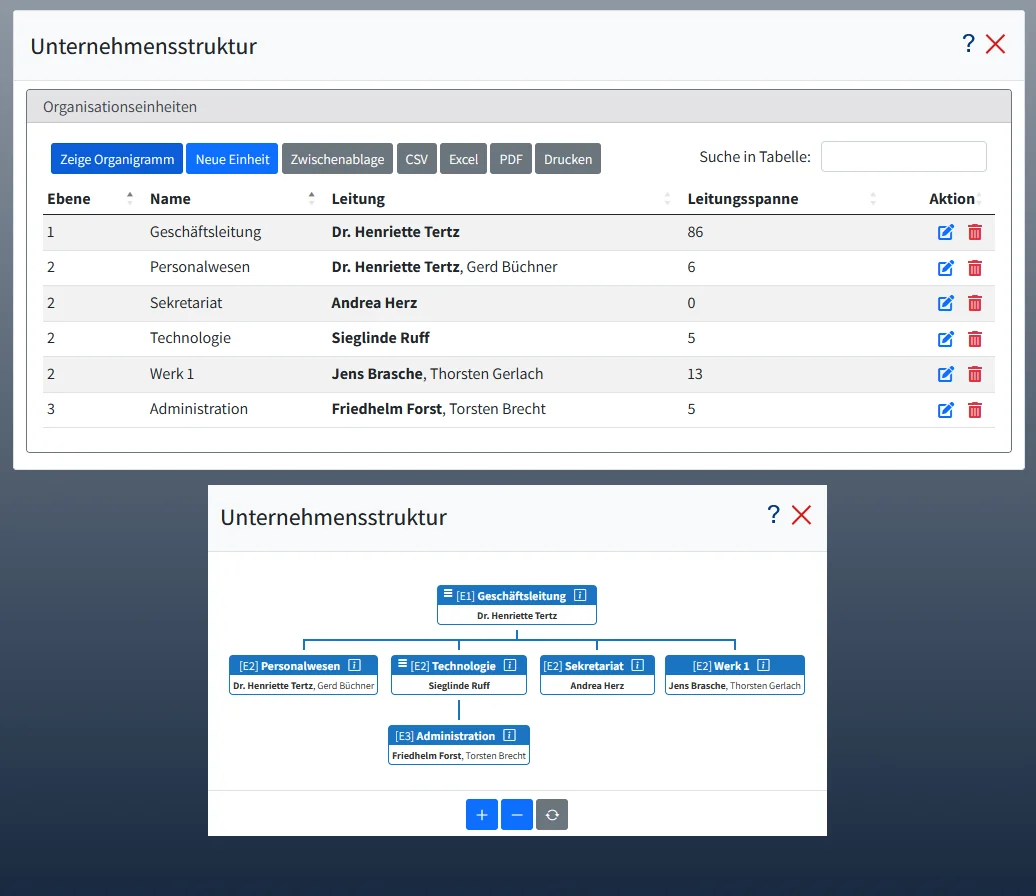Zoom out of the organigram
Screen dimensions: 1036x896
(516, 814)
